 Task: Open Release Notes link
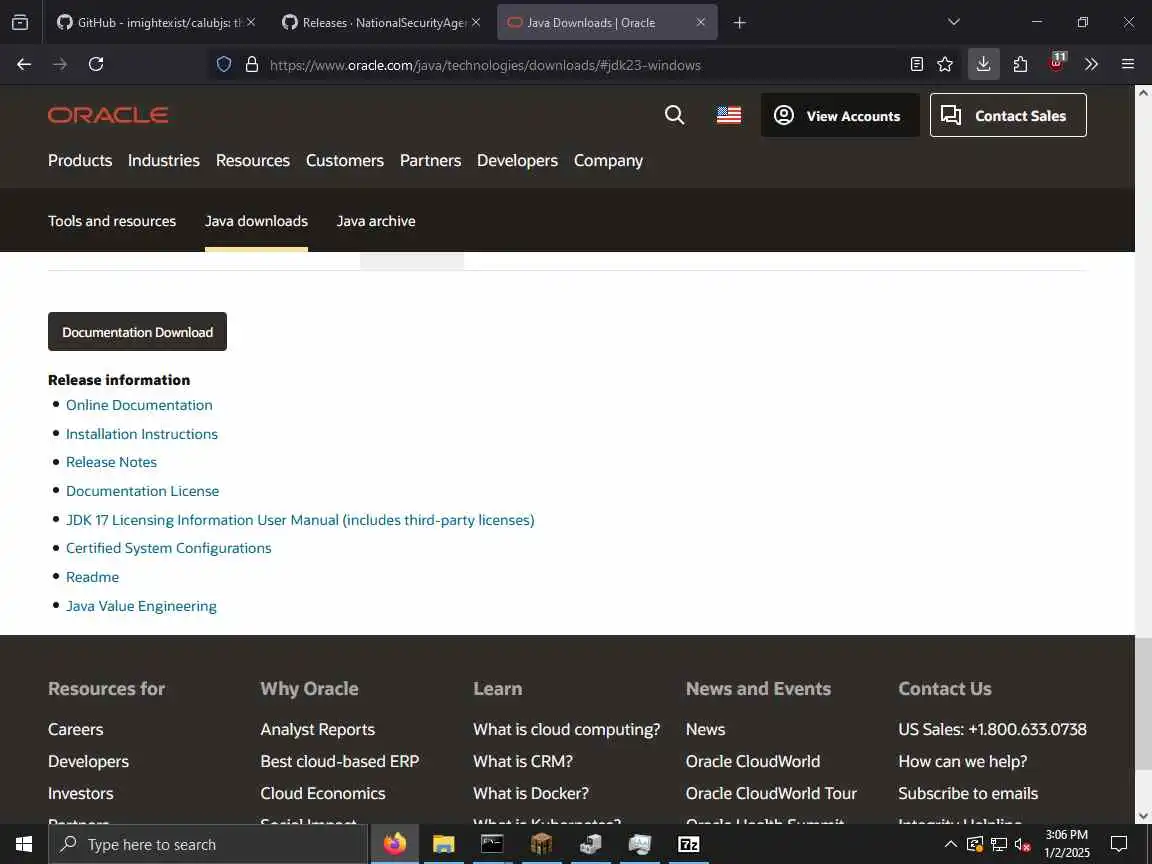(x=112, y=462)
